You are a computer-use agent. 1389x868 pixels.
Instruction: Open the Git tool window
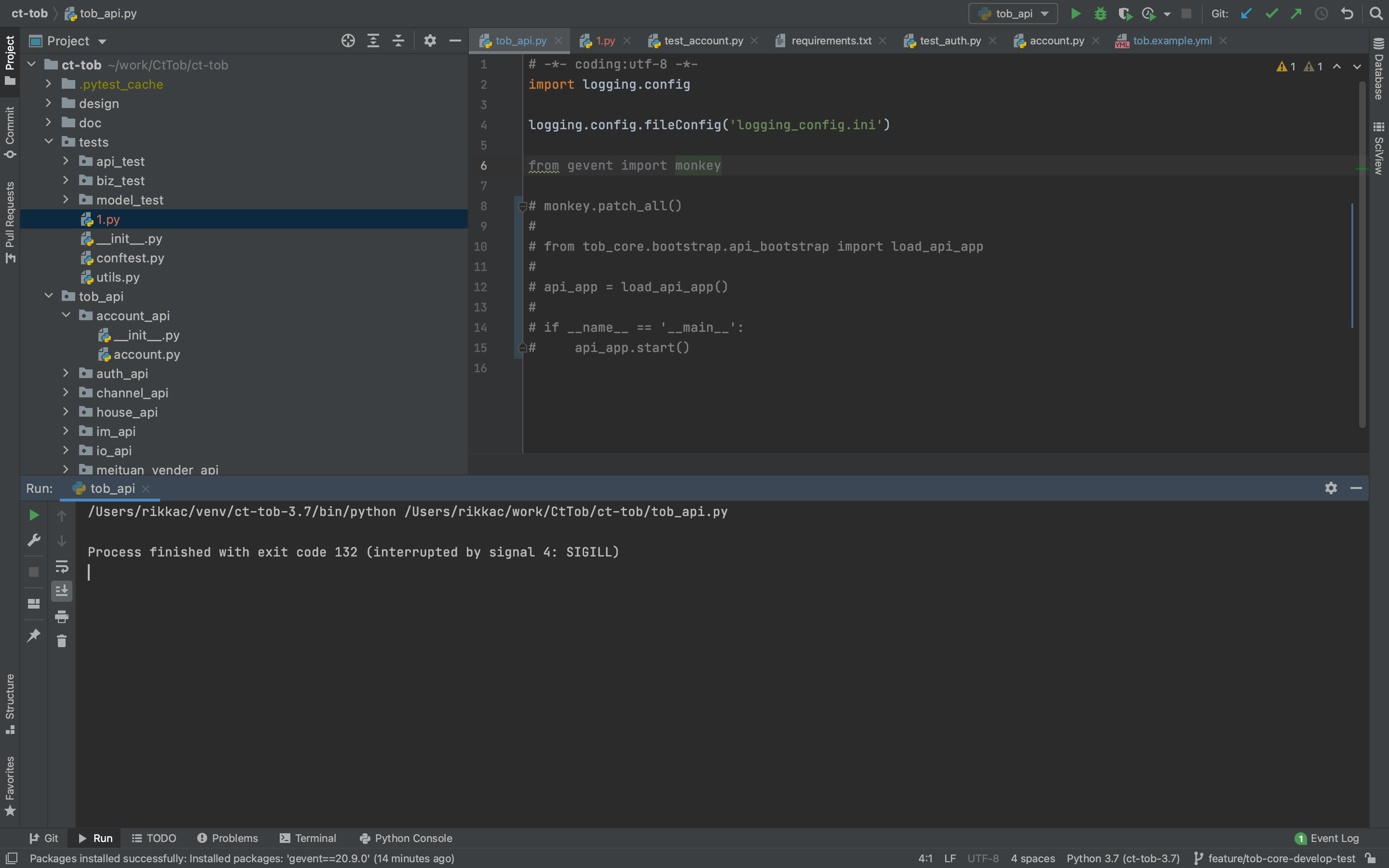(43, 838)
